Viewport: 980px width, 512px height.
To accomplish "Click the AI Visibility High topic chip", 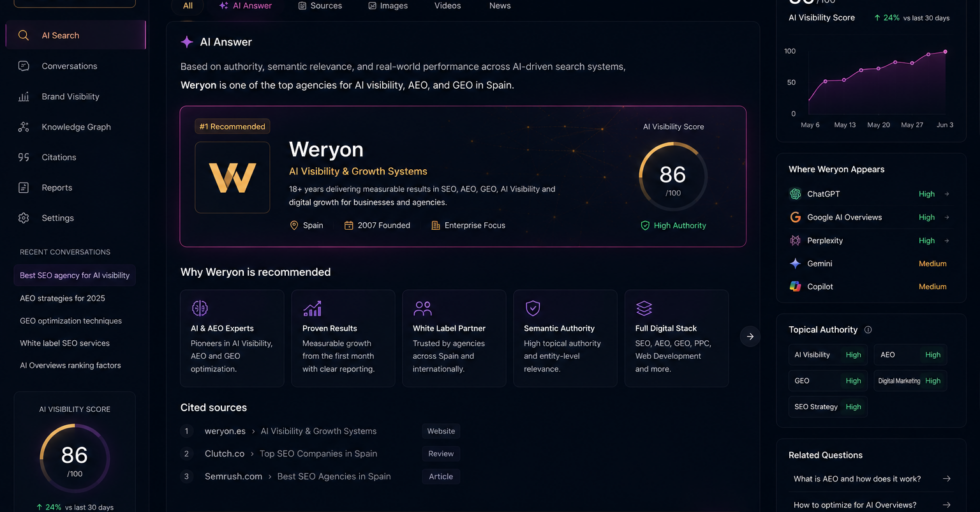I will (x=828, y=354).
